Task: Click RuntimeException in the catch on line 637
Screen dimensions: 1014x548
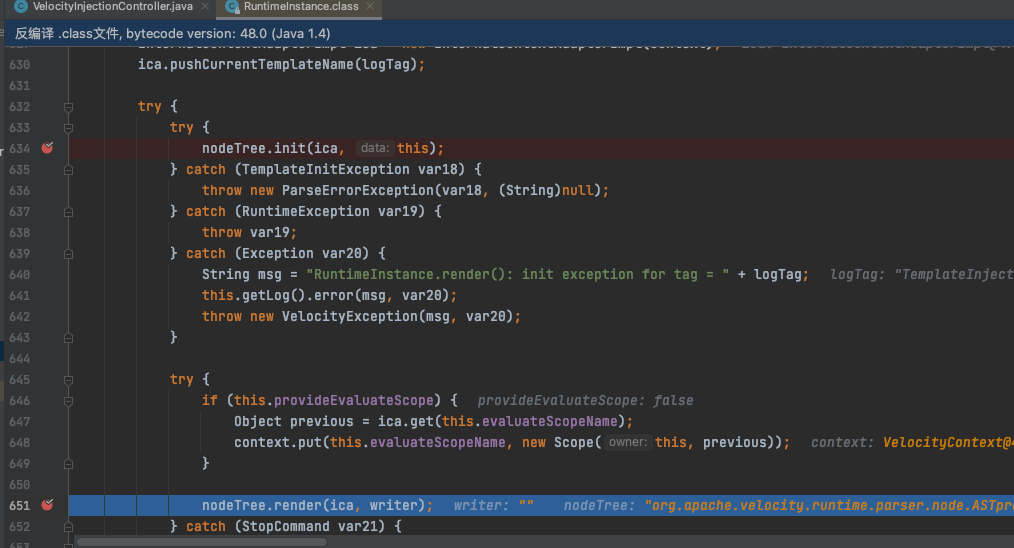Action: tap(305, 212)
